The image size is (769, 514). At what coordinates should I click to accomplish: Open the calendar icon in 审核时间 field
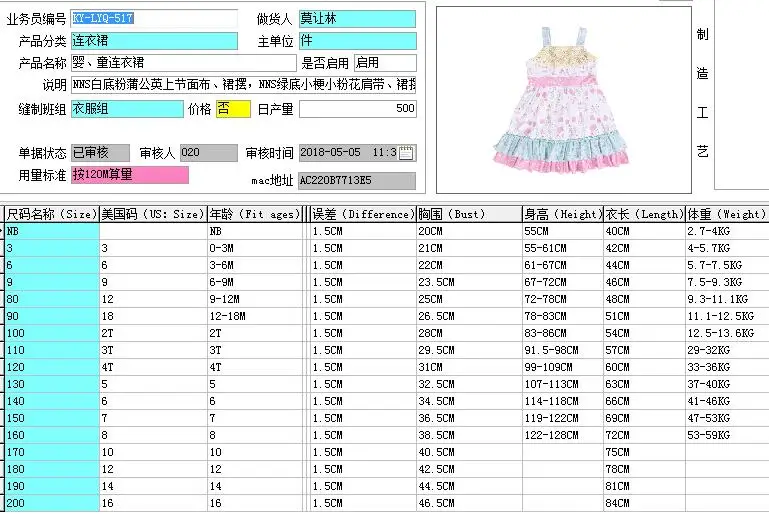point(406,153)
